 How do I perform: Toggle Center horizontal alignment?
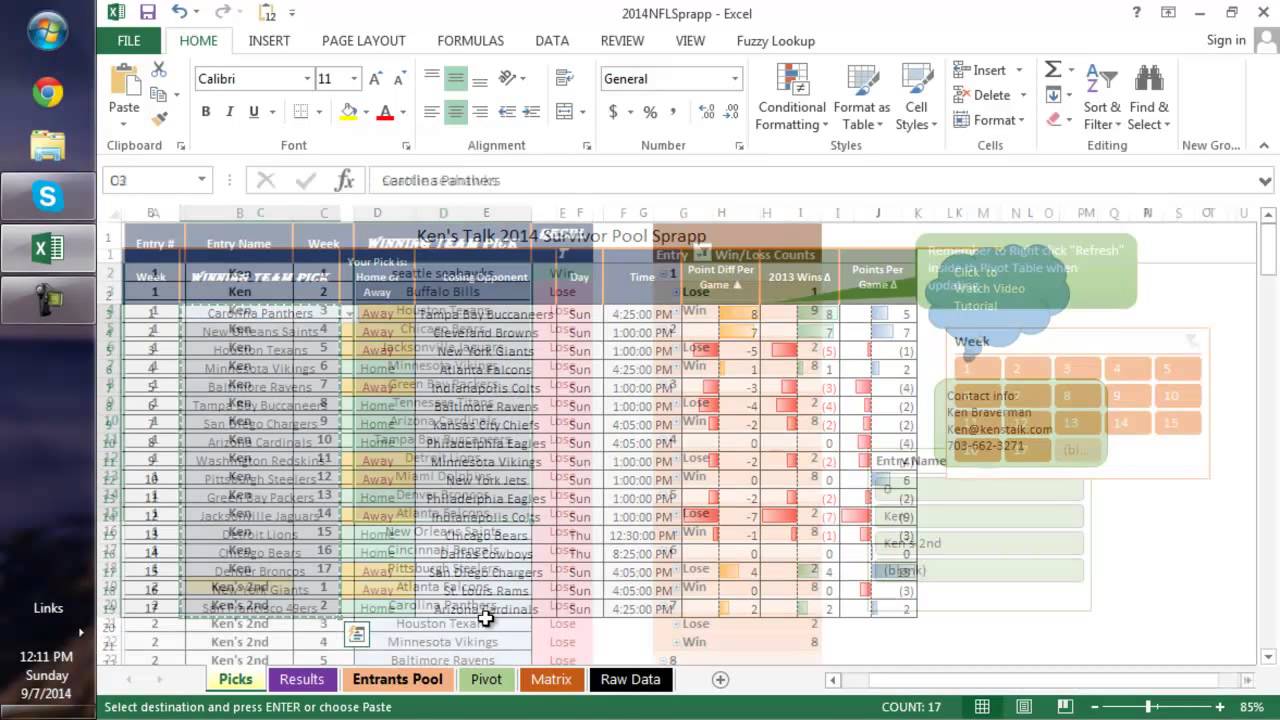click(x=456, y=112)
